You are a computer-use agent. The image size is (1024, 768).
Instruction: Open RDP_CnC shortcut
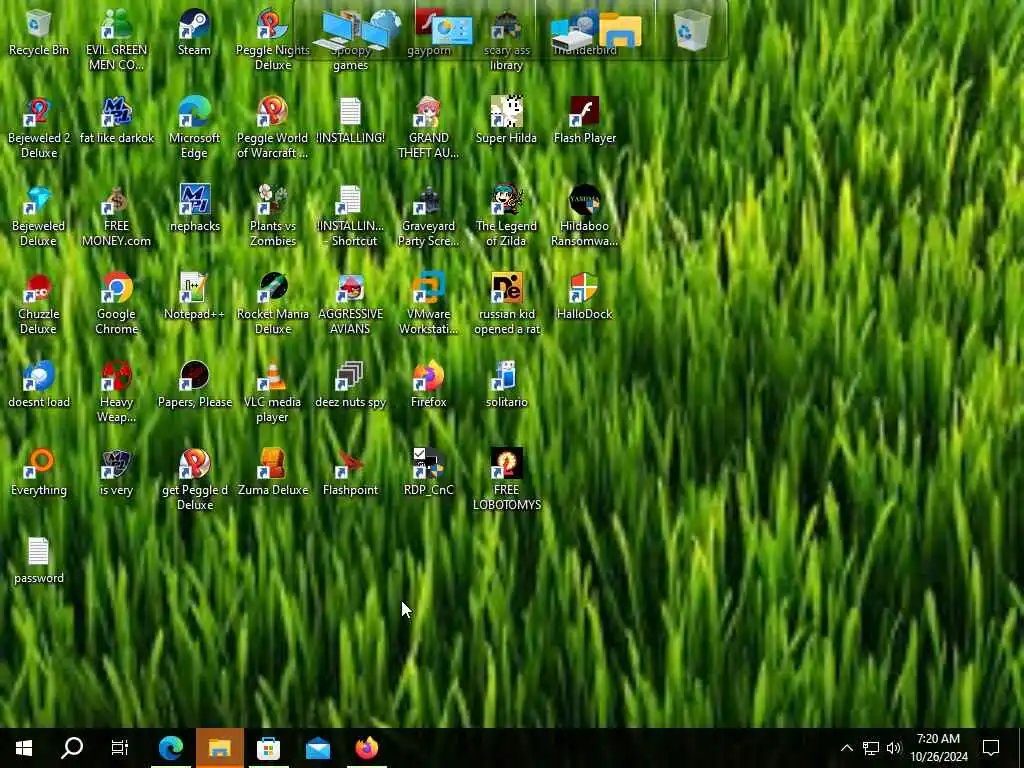(428, 473)
